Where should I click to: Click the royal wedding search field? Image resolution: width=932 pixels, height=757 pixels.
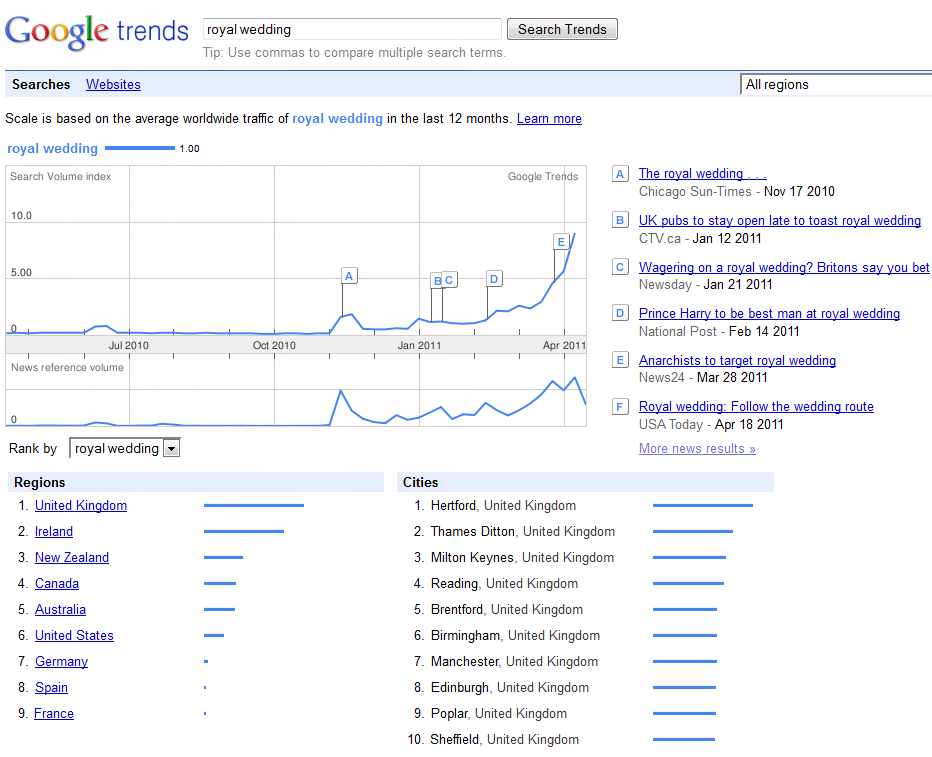click(x=352, y=30)
